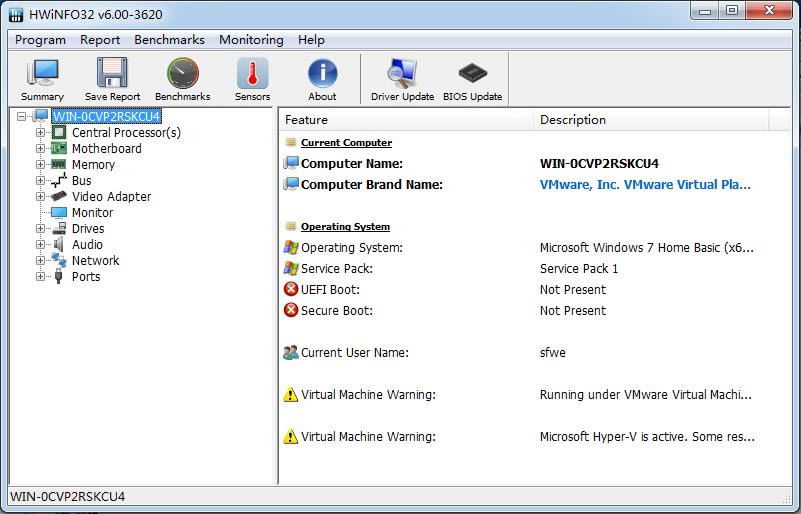Expand the Bus node

coord(40,180)
